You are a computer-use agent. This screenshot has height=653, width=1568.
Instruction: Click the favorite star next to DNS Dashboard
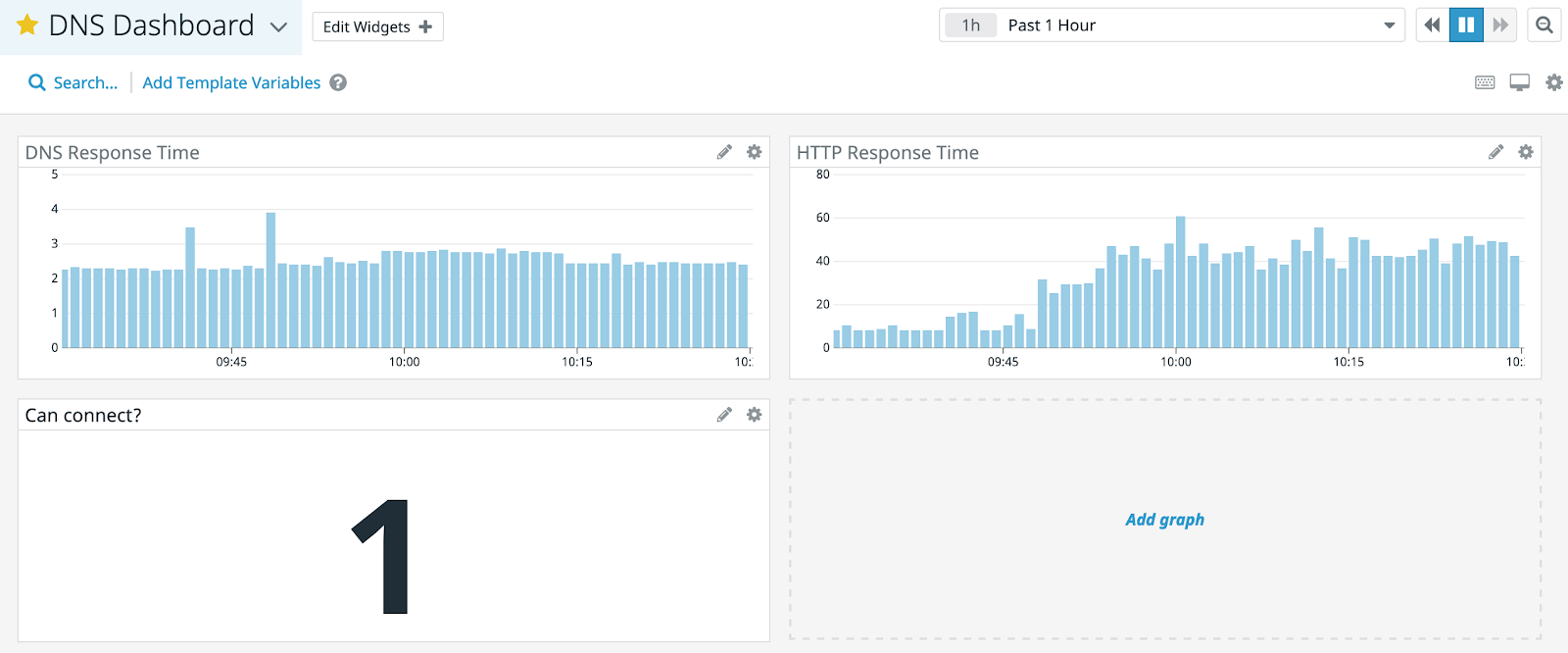(27, 25)
